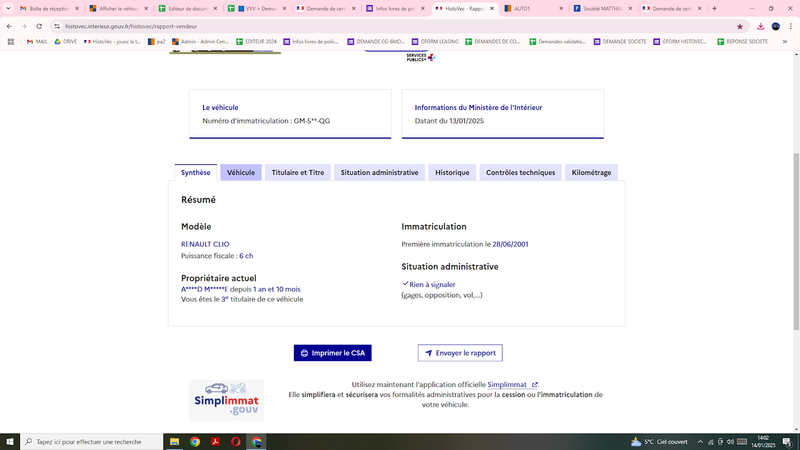This screenshot has height=450, width=800.
Task: Open the apps grid in bookmarks bar
Action: [x=11, y=42]
